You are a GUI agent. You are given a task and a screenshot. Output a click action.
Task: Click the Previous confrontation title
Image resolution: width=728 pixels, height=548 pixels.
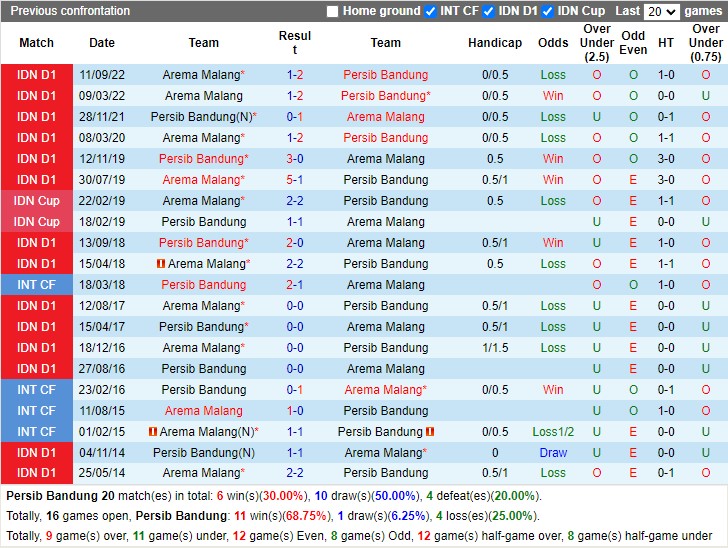coord(70,11)
